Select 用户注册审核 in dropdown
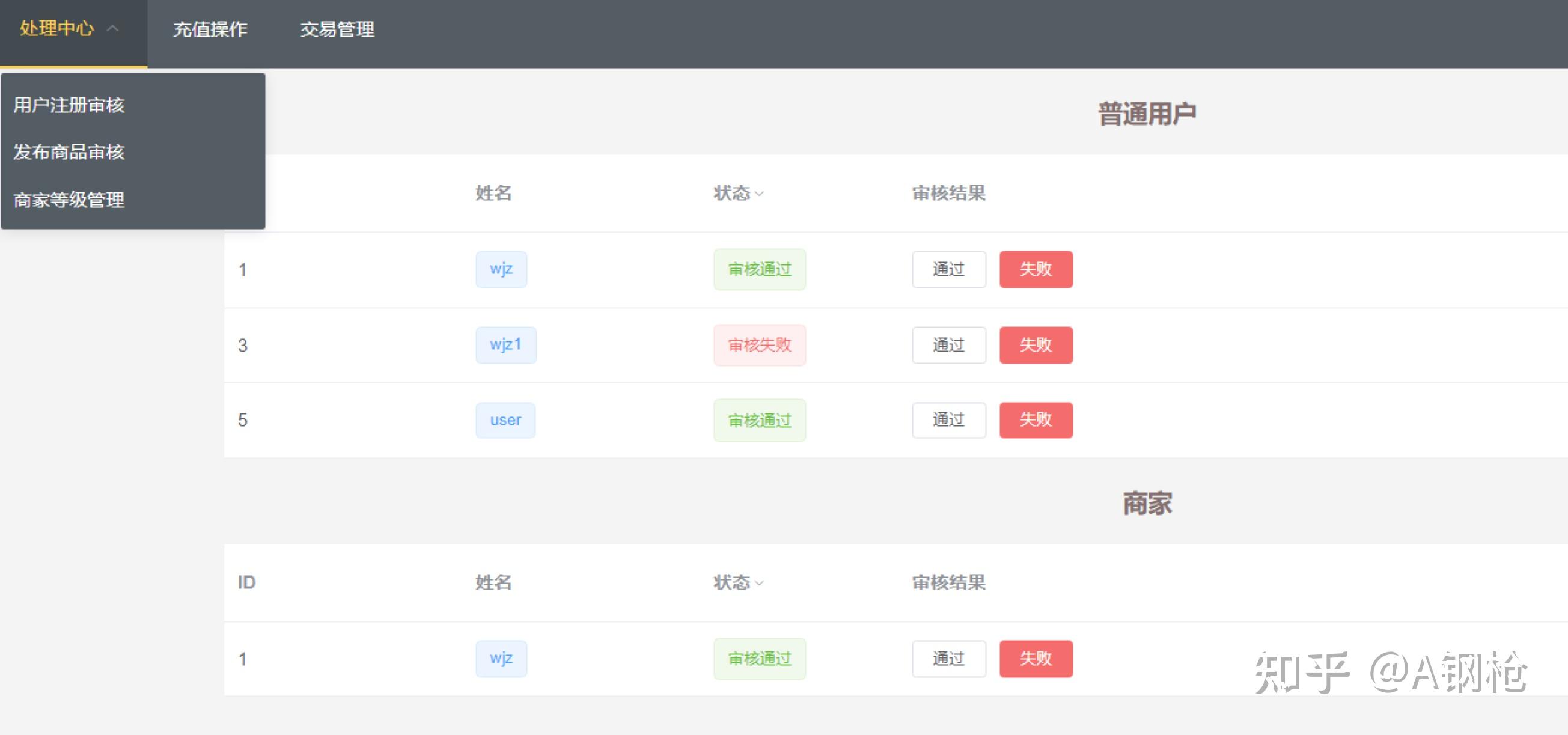The height and width of the screenshot is (735, 1568). click(x=133, y=105)
